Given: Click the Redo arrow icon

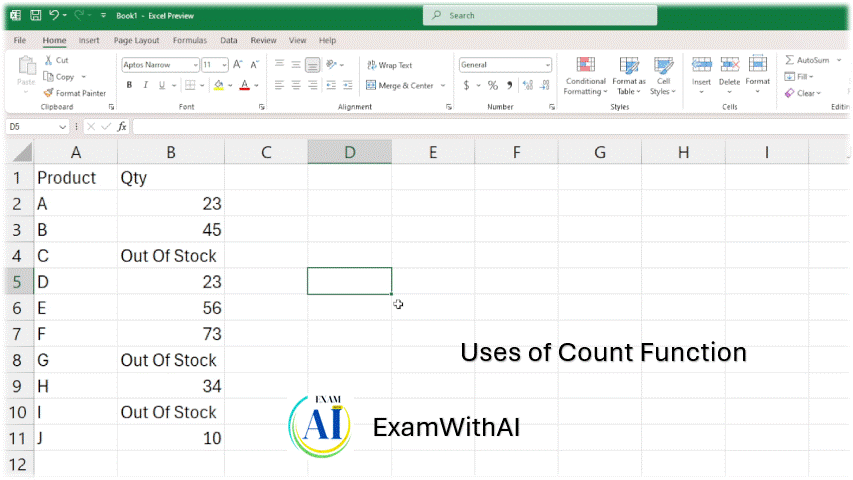Looking at the screenshot, I should tap(79, 15).
